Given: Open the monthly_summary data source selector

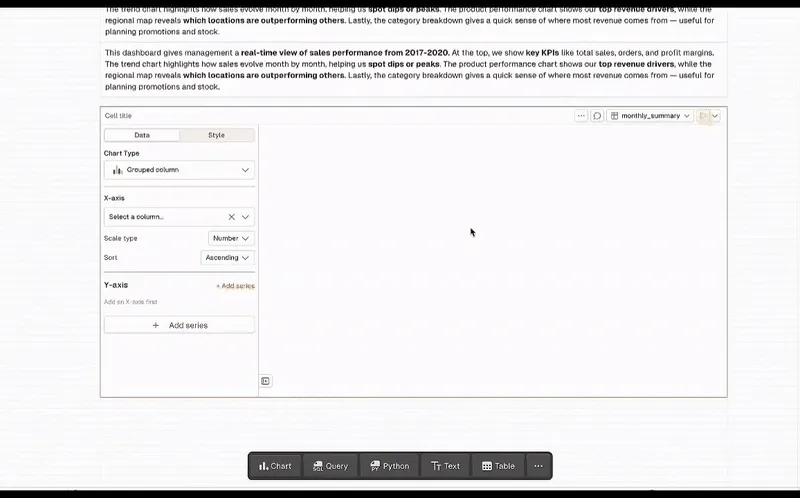Looking at the screenshot, I should coord(650,116).
